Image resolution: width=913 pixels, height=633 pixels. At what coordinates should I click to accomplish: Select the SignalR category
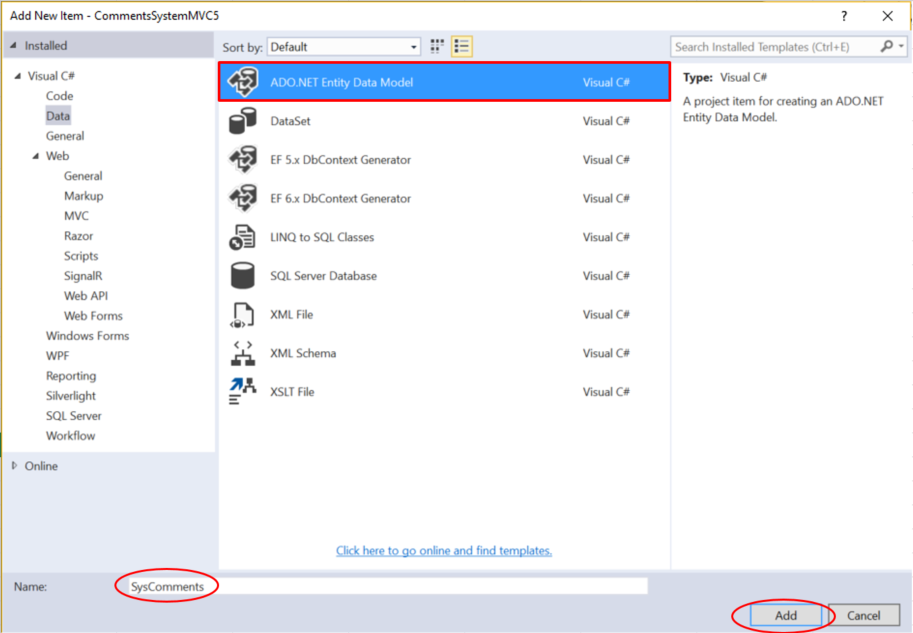83,275
